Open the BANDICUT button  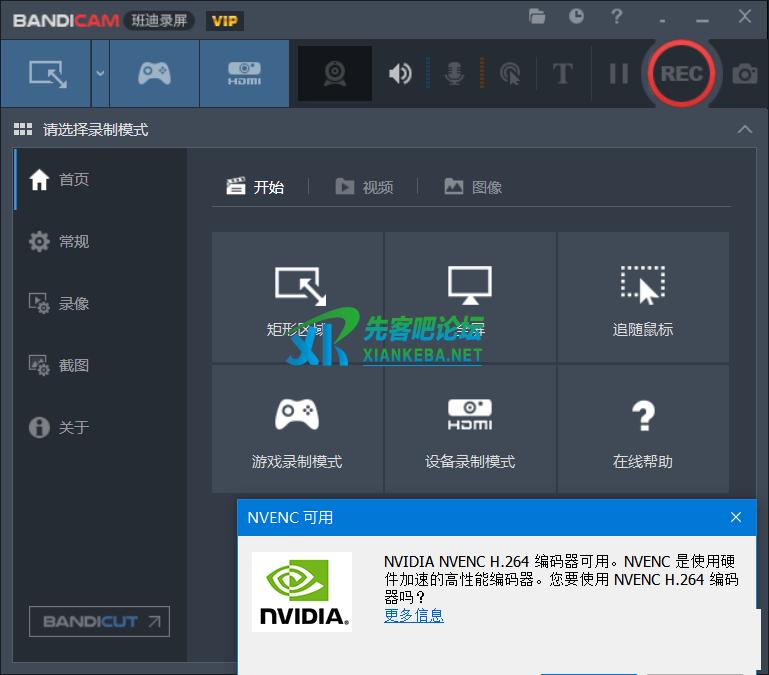tap(99, 621)
